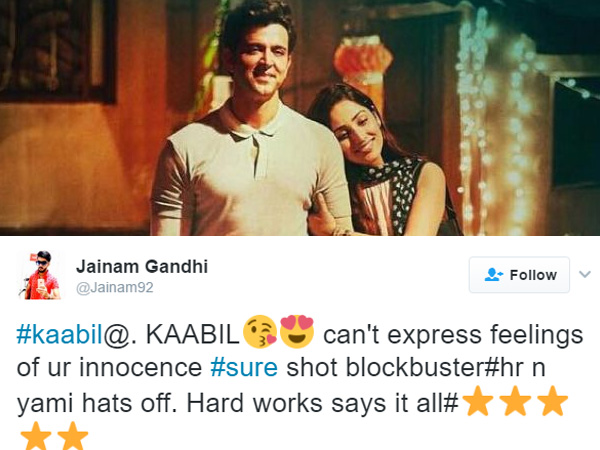Viewport: 600px width, 450px height.
Task: Click the Follow button
Action: [519, 275]
